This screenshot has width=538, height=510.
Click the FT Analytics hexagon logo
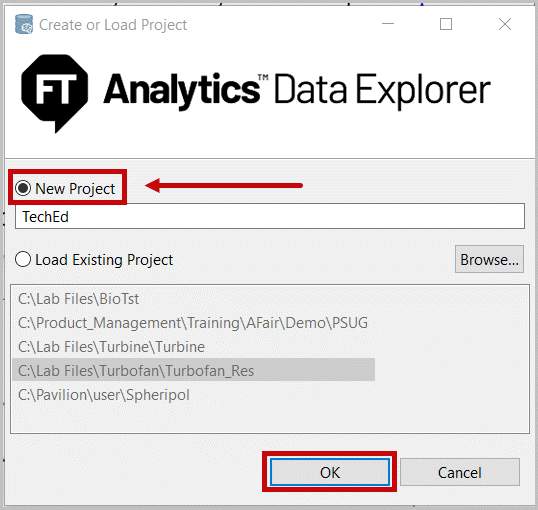(x=55, y=93)
